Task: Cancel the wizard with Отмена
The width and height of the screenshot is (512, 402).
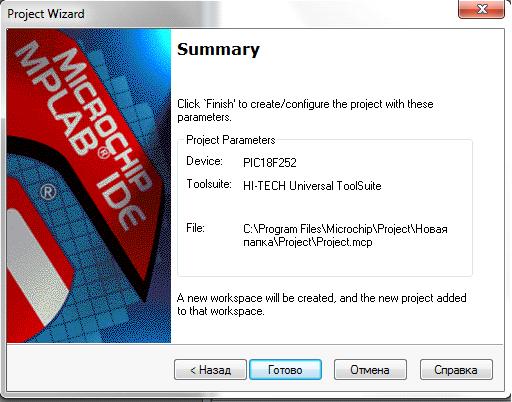Action: (370, 369)
